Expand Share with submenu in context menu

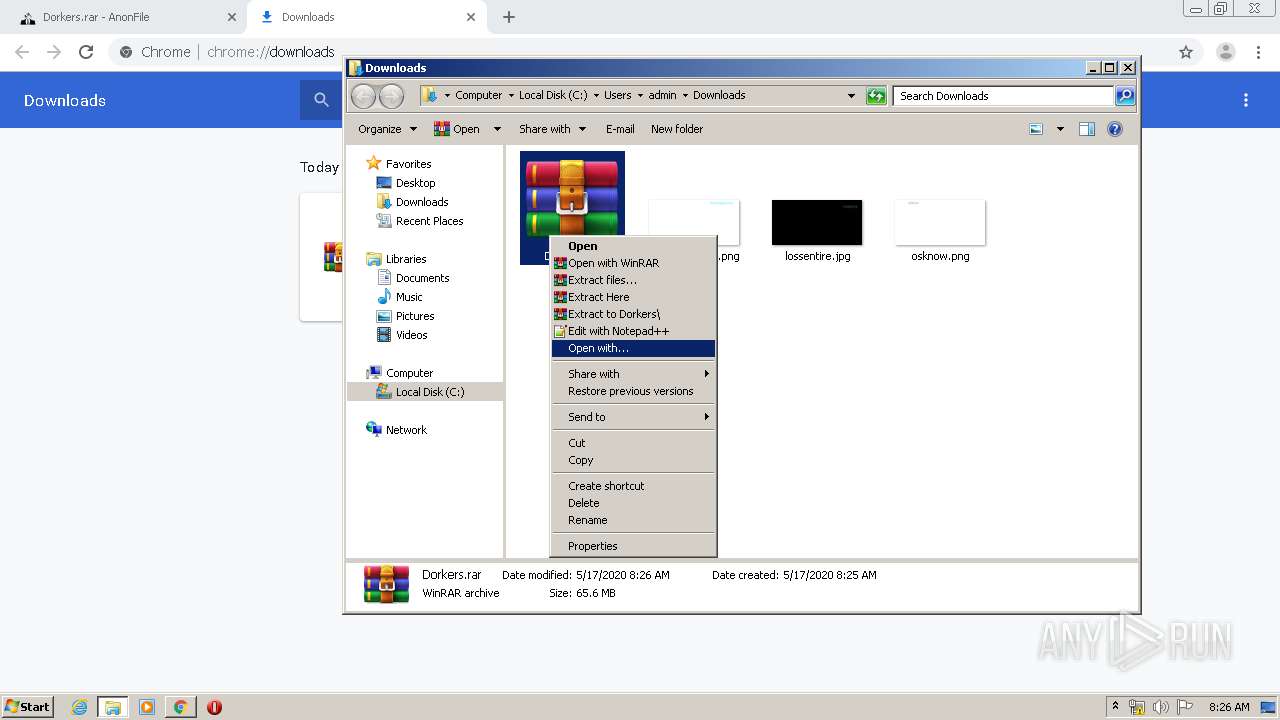(x=633, y=374)
